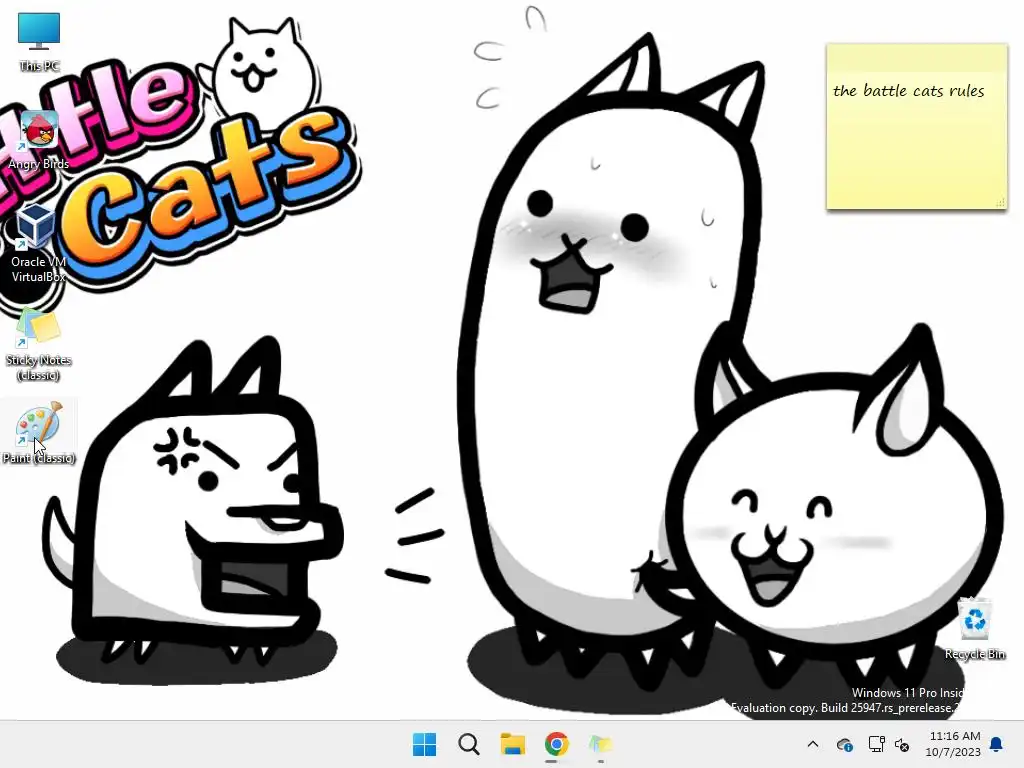1024x768 pixels.
Task: Click the Angry Birds label text
Action: (x=39, y=164)
